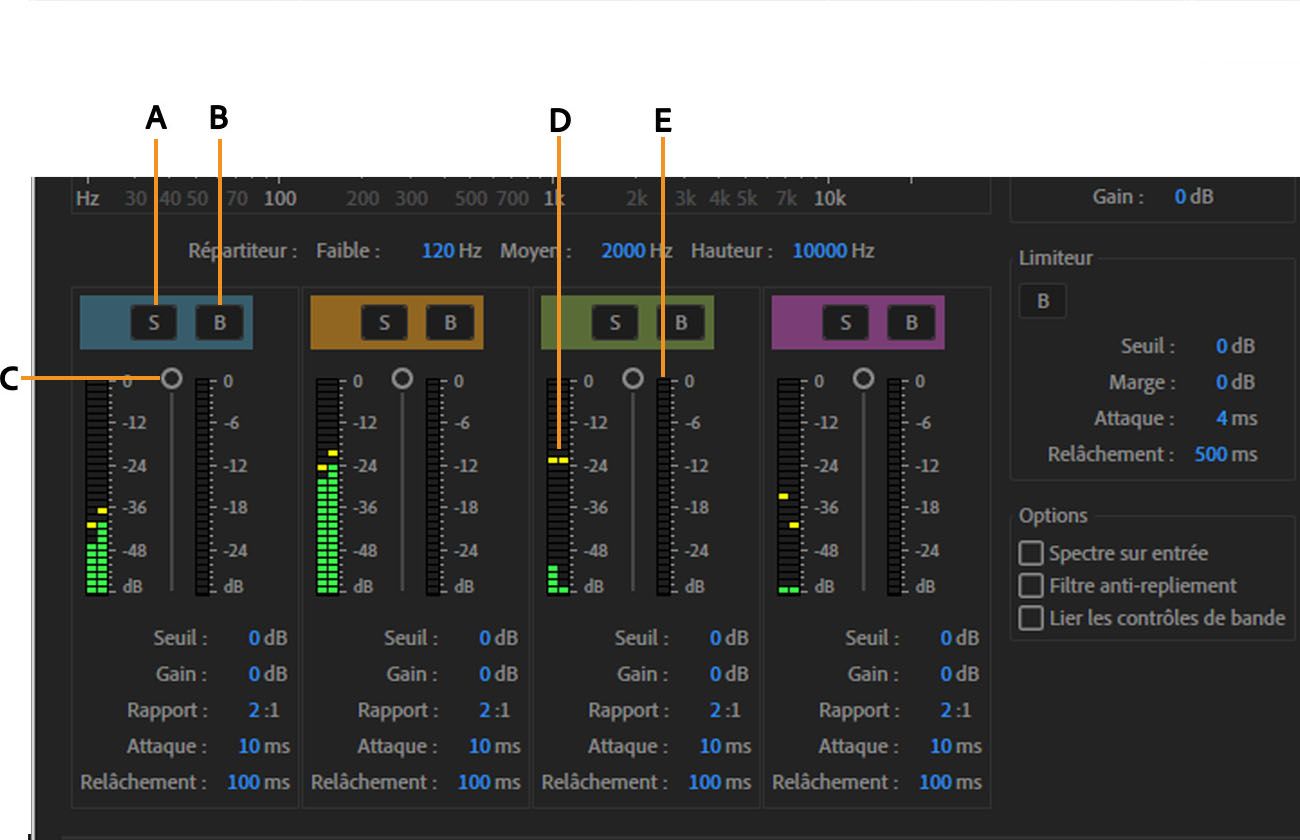Click blue band Relâchement 100 ms value
Viewport: 1300px width, 840px height.
(259, 782)
